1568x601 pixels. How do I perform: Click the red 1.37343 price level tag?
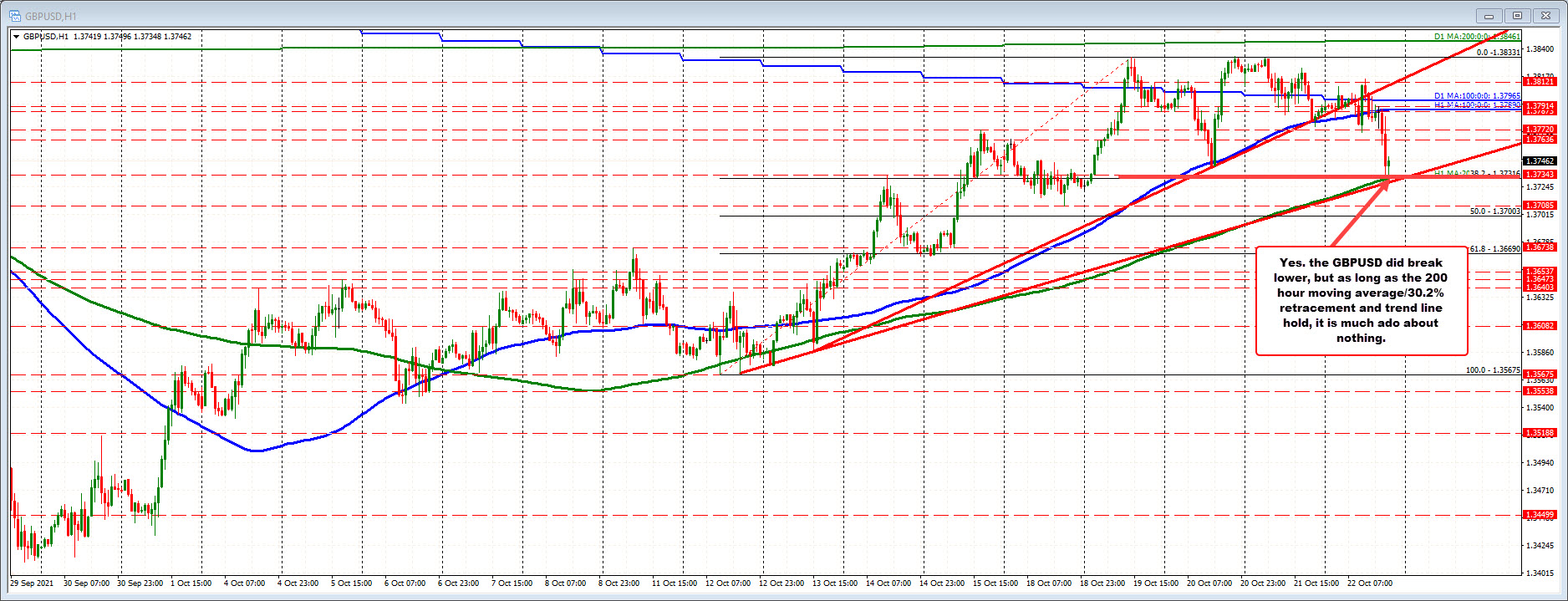click(1539, 175)
